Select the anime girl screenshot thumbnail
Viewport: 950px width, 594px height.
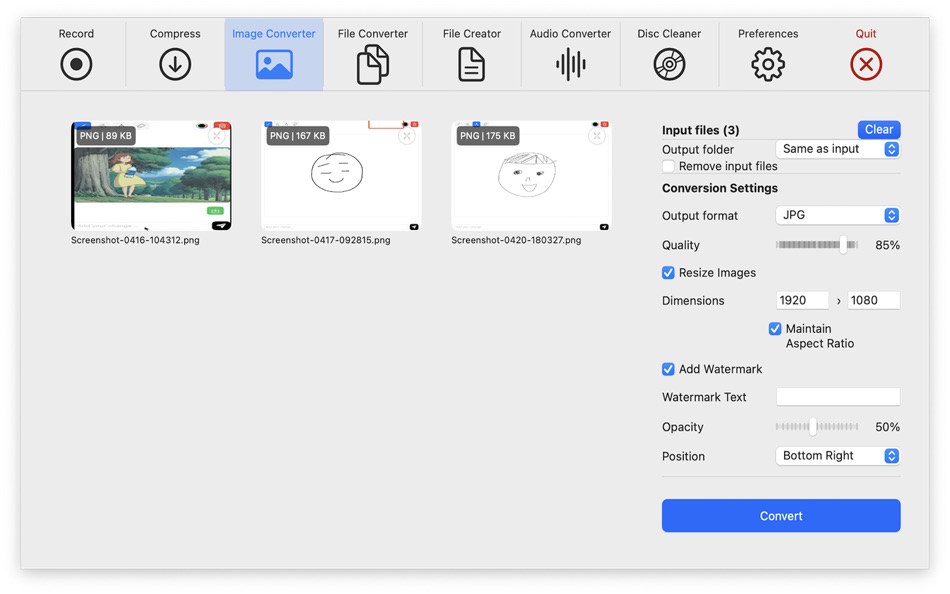coord(151,176)
